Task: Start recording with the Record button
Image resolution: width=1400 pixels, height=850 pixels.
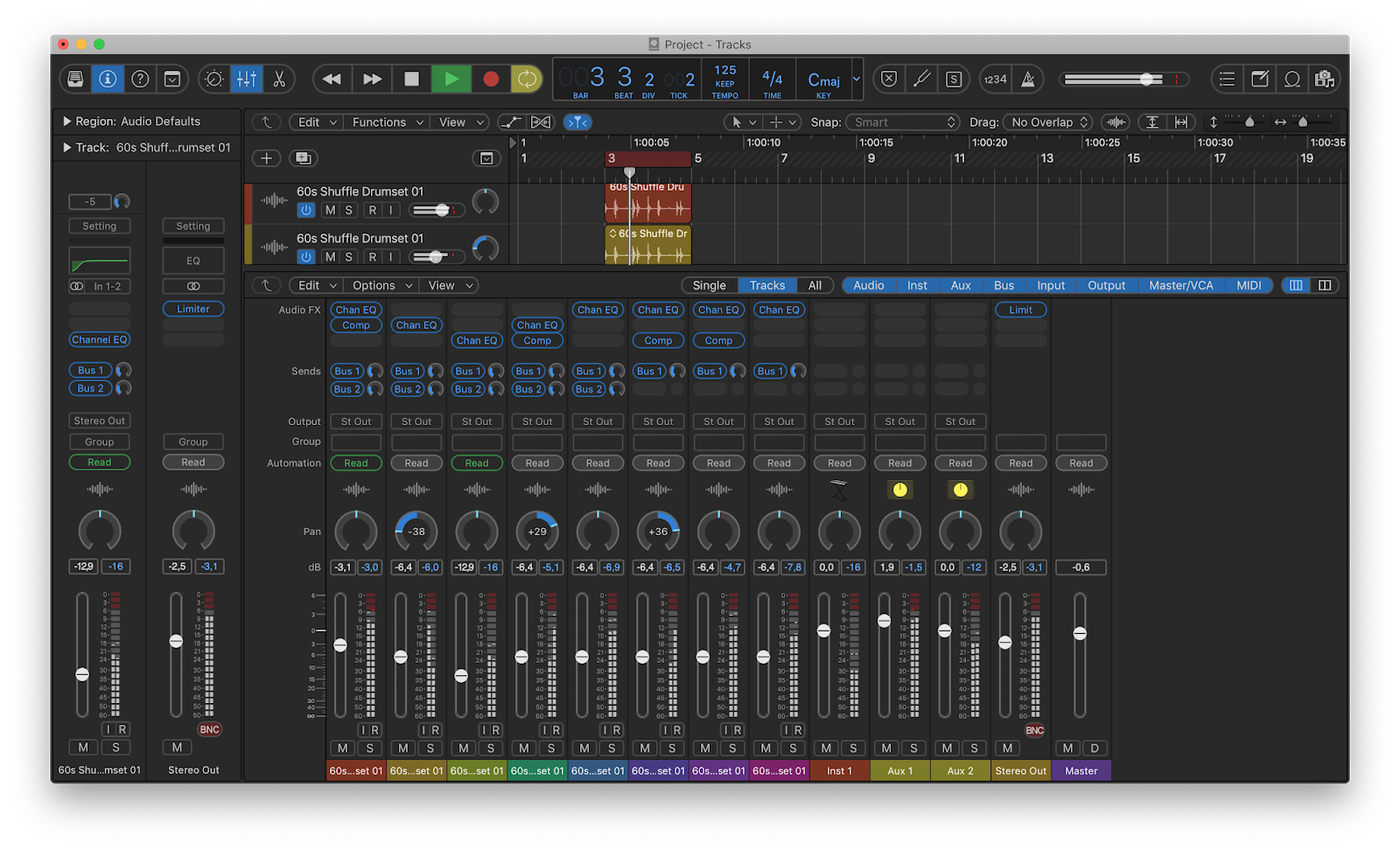Action: pyautogui.click(x=491, y=78)
